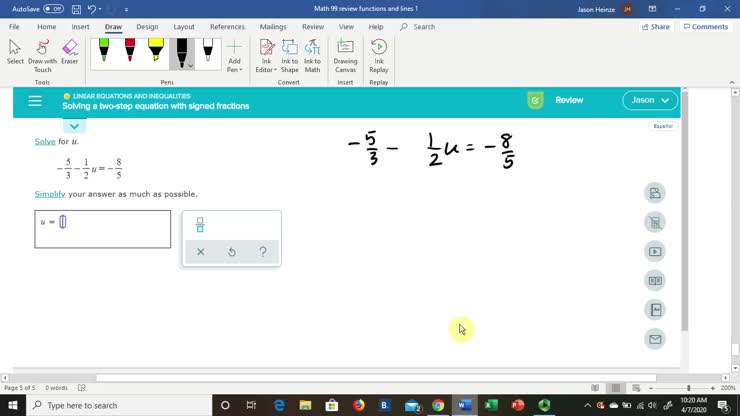
Task: Open the mail message sidebar icon
Action: pos(655,339)
